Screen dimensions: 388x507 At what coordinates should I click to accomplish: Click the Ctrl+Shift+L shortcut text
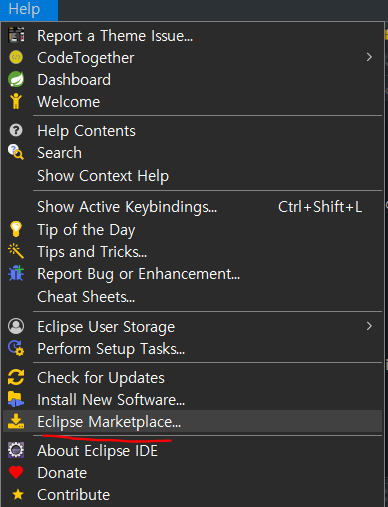320,207
